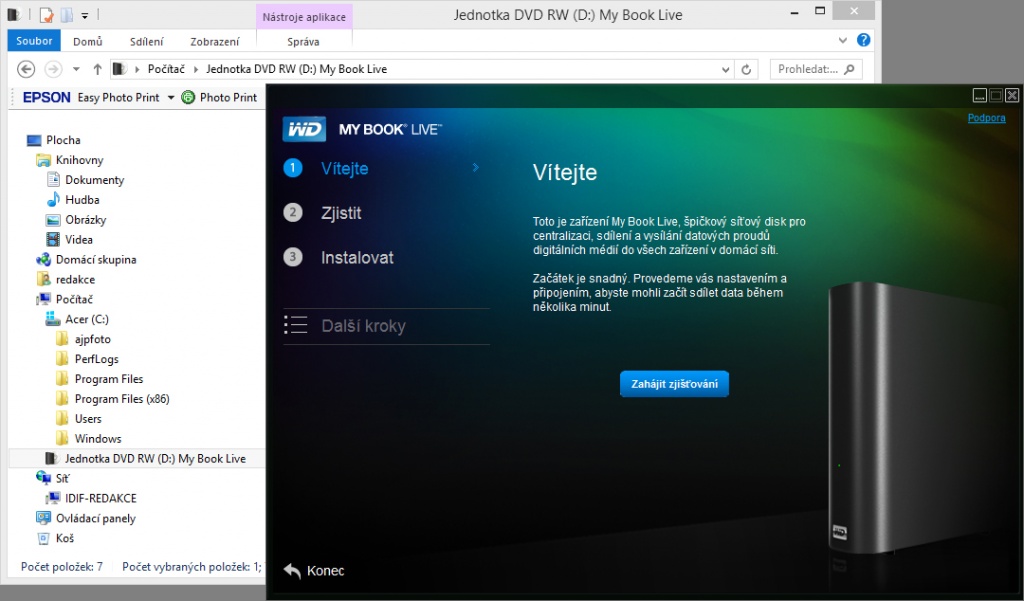Select the Vítejte step in wizard
This screenshot has height=601, width=1024.
[x=344, y=169]
